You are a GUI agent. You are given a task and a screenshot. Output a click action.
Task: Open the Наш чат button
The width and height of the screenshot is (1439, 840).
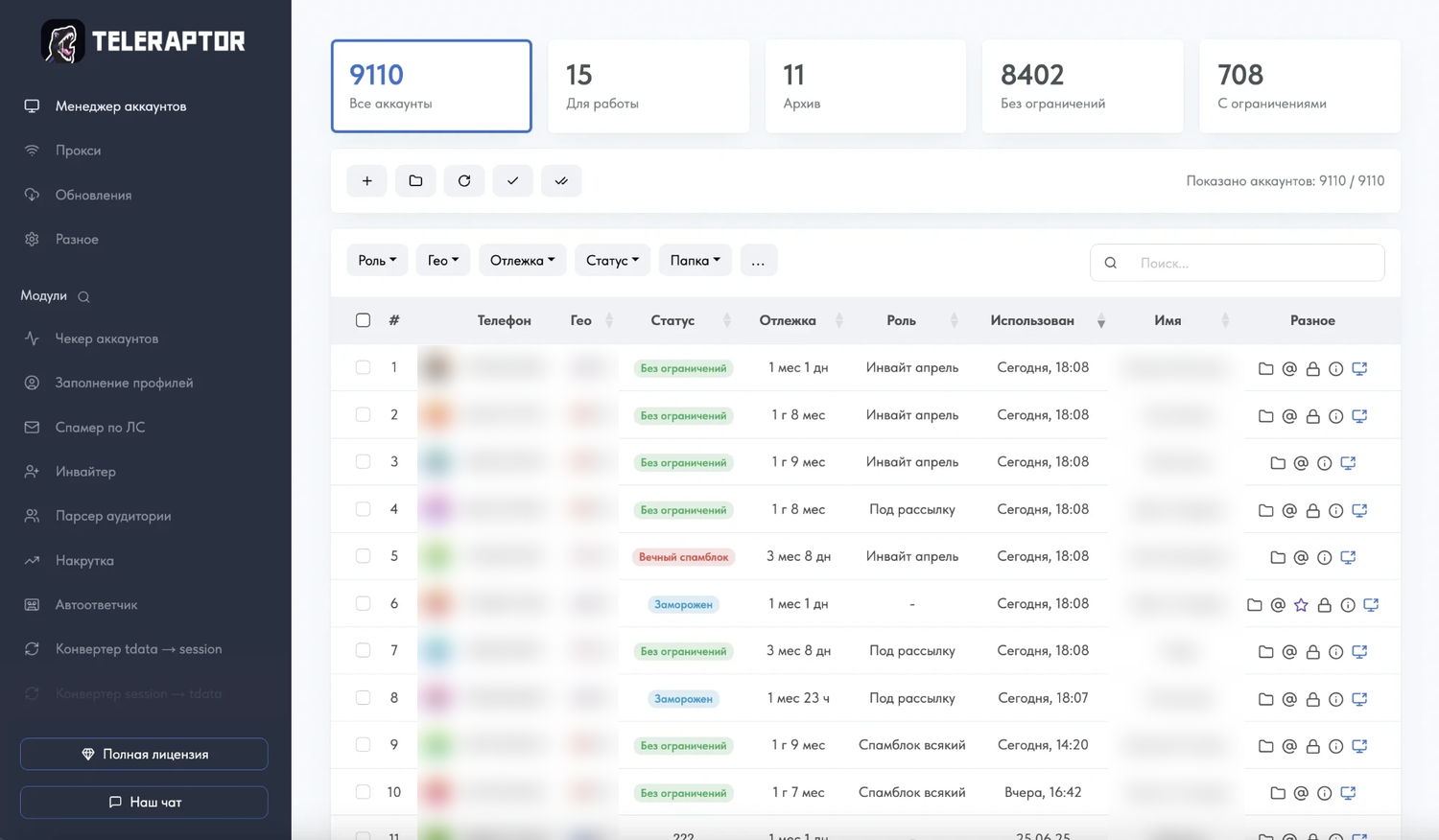click(144, 803)
